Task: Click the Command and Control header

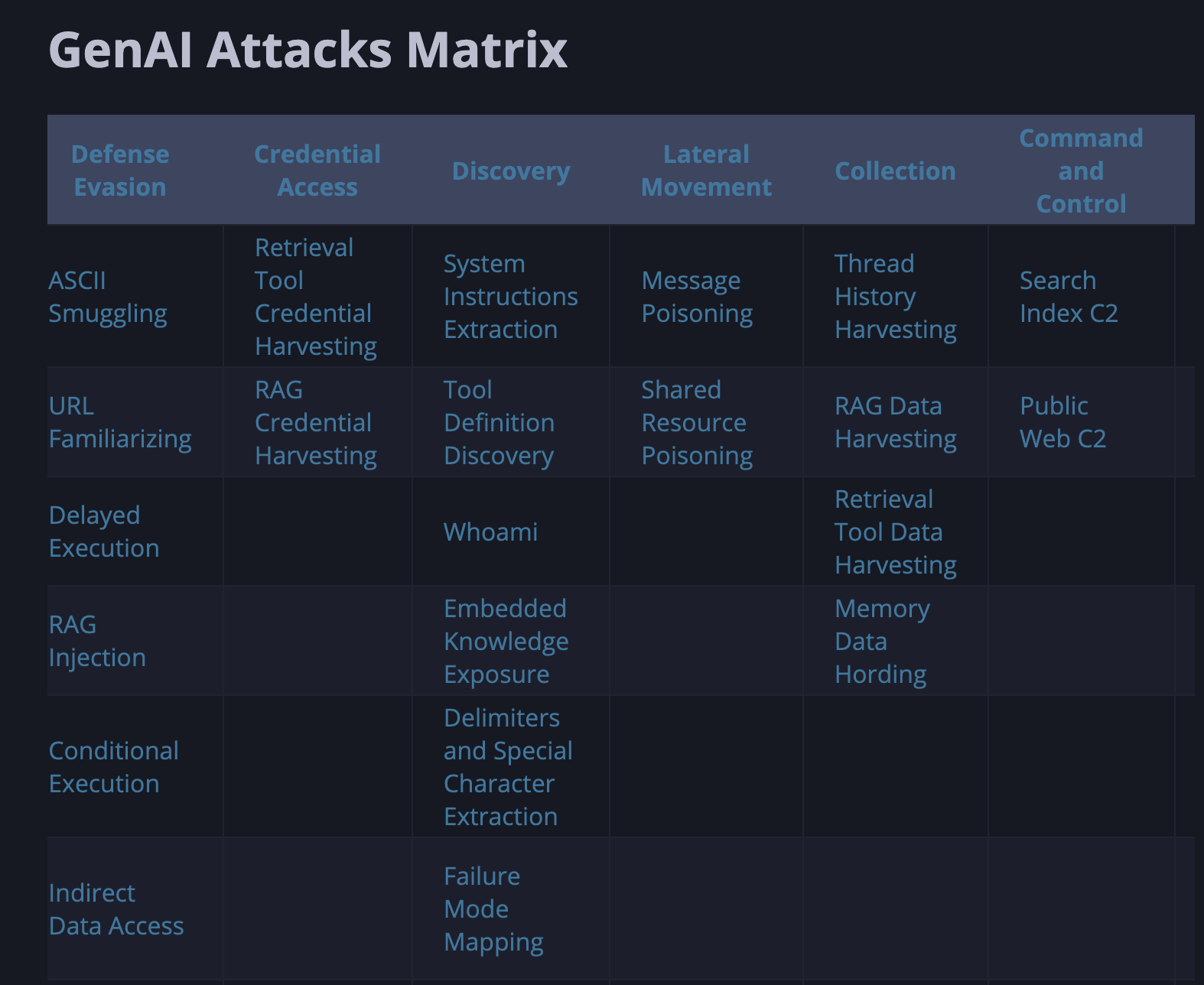Action: coord(1081,171)
